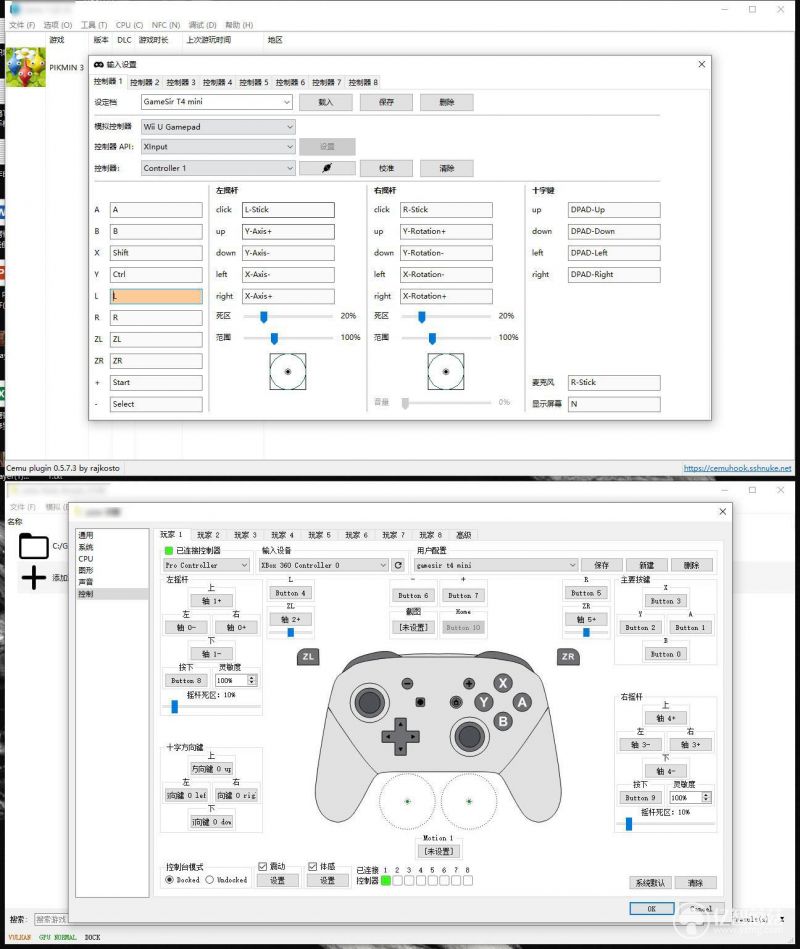This screenshot has width=800, height=949.
Task: Click the green connected controller 1 indicator
Action: (x=385, y=881)
